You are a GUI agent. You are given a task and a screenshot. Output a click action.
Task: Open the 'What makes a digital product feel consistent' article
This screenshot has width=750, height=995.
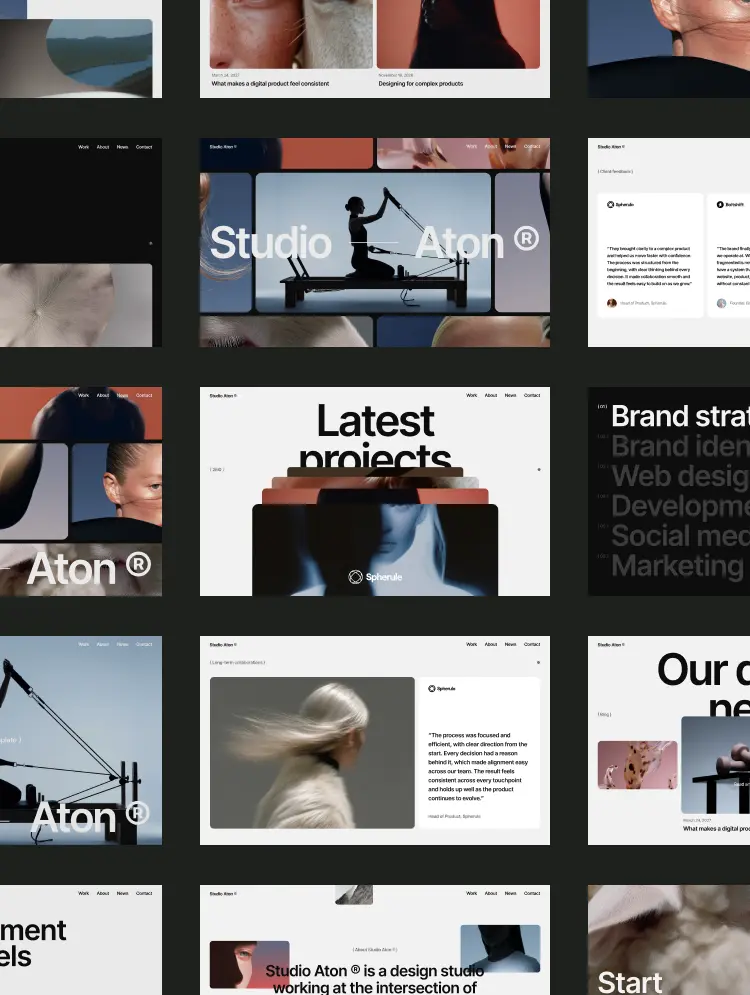pos(270,83)
